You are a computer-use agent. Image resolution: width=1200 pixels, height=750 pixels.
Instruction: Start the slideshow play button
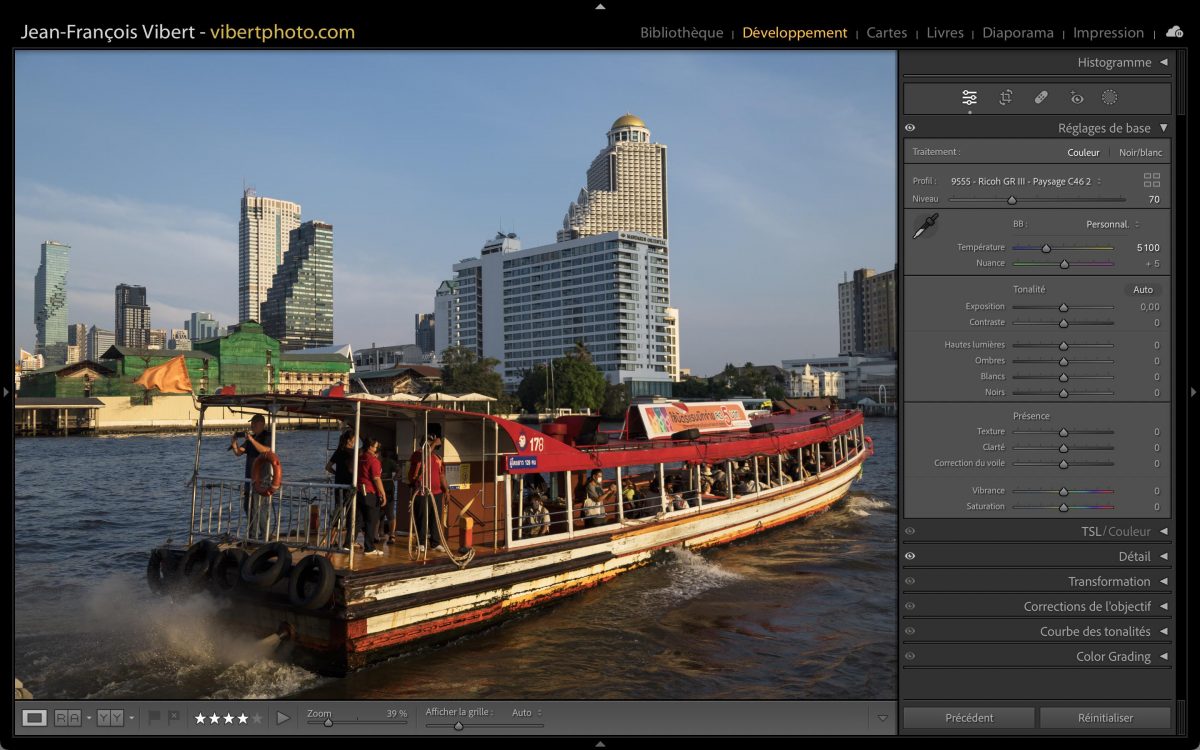pyautogui.click(x=283, y=717)
